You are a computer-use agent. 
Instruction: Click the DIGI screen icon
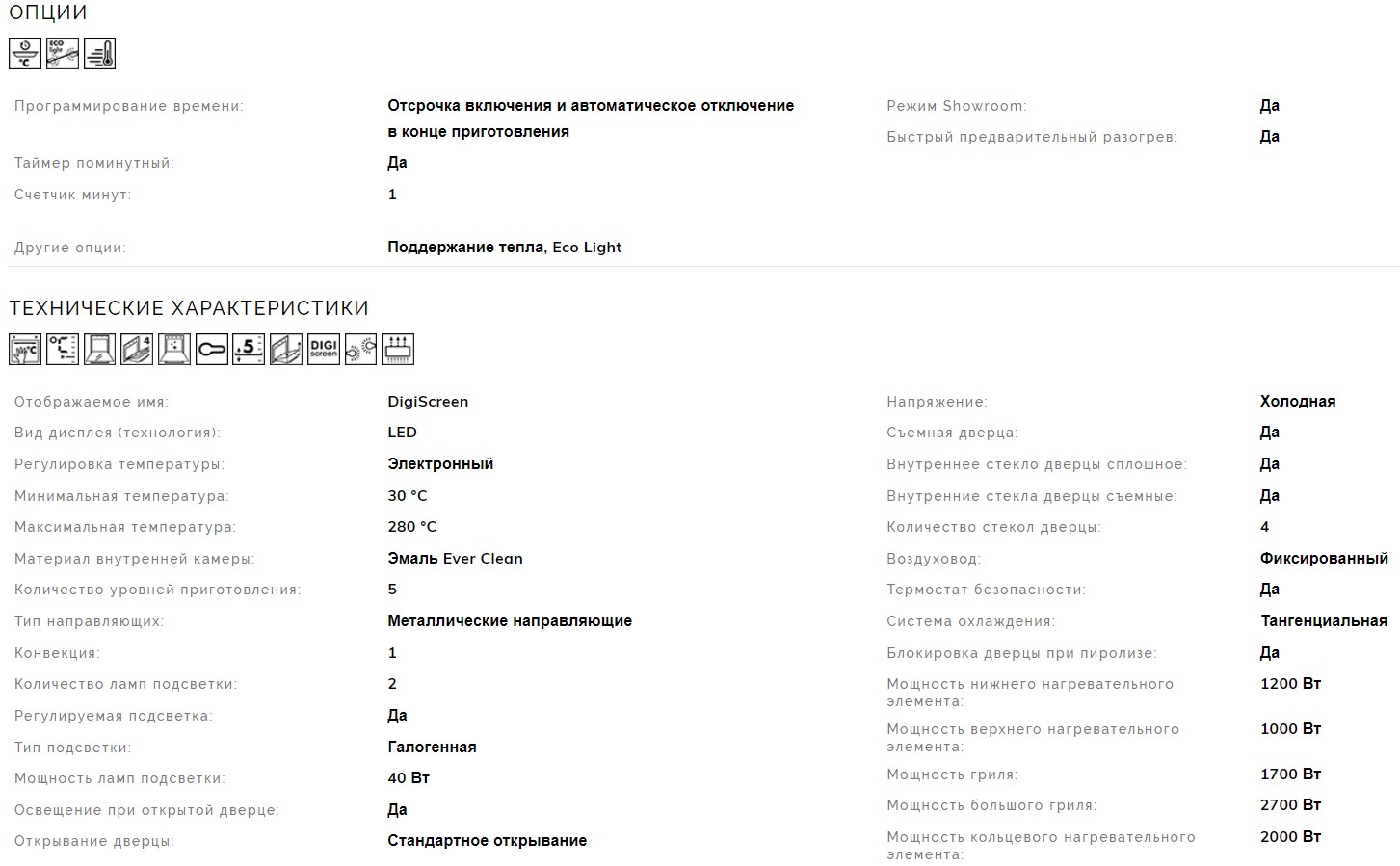tap(324, 349)
